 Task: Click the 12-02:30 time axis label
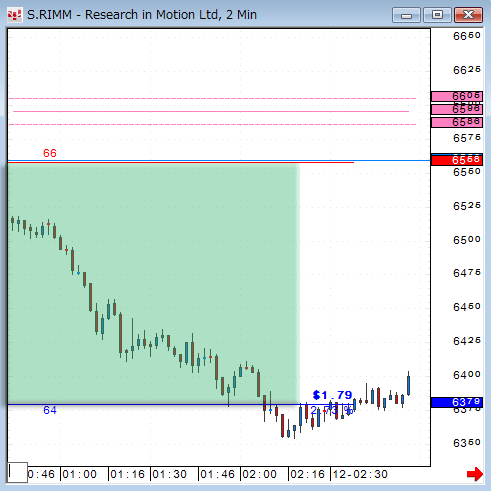tap(360, 474)
